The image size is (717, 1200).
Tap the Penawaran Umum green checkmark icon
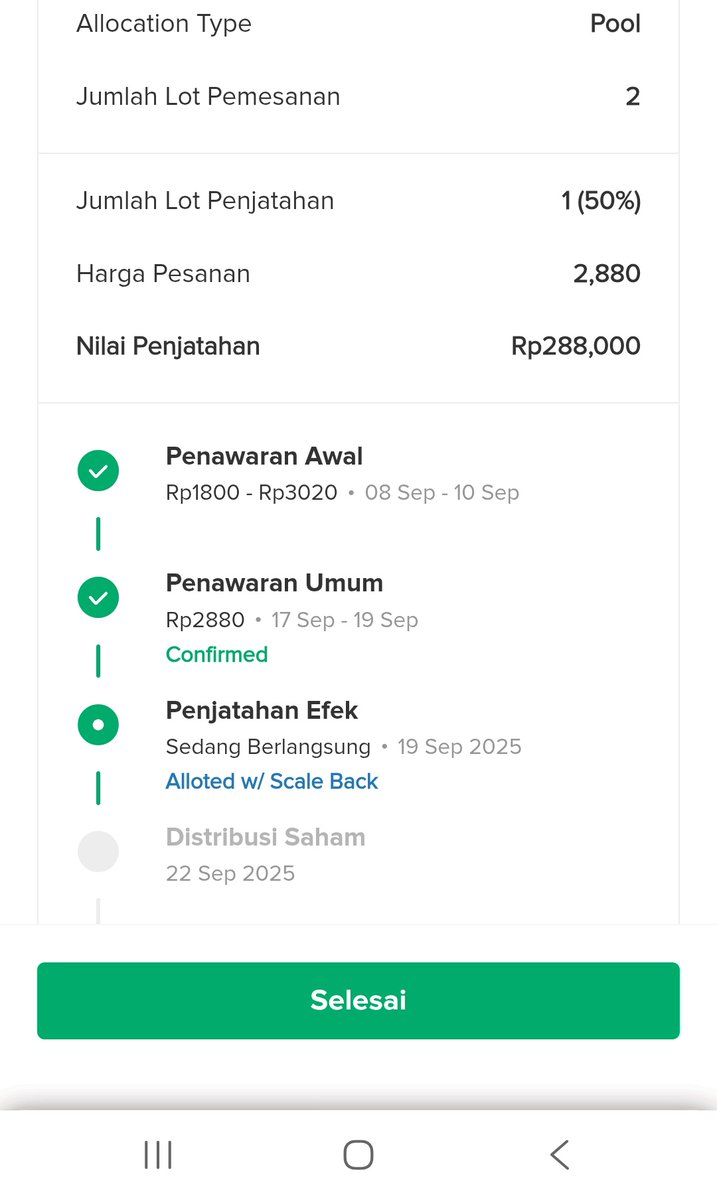[x=98, y=598]
